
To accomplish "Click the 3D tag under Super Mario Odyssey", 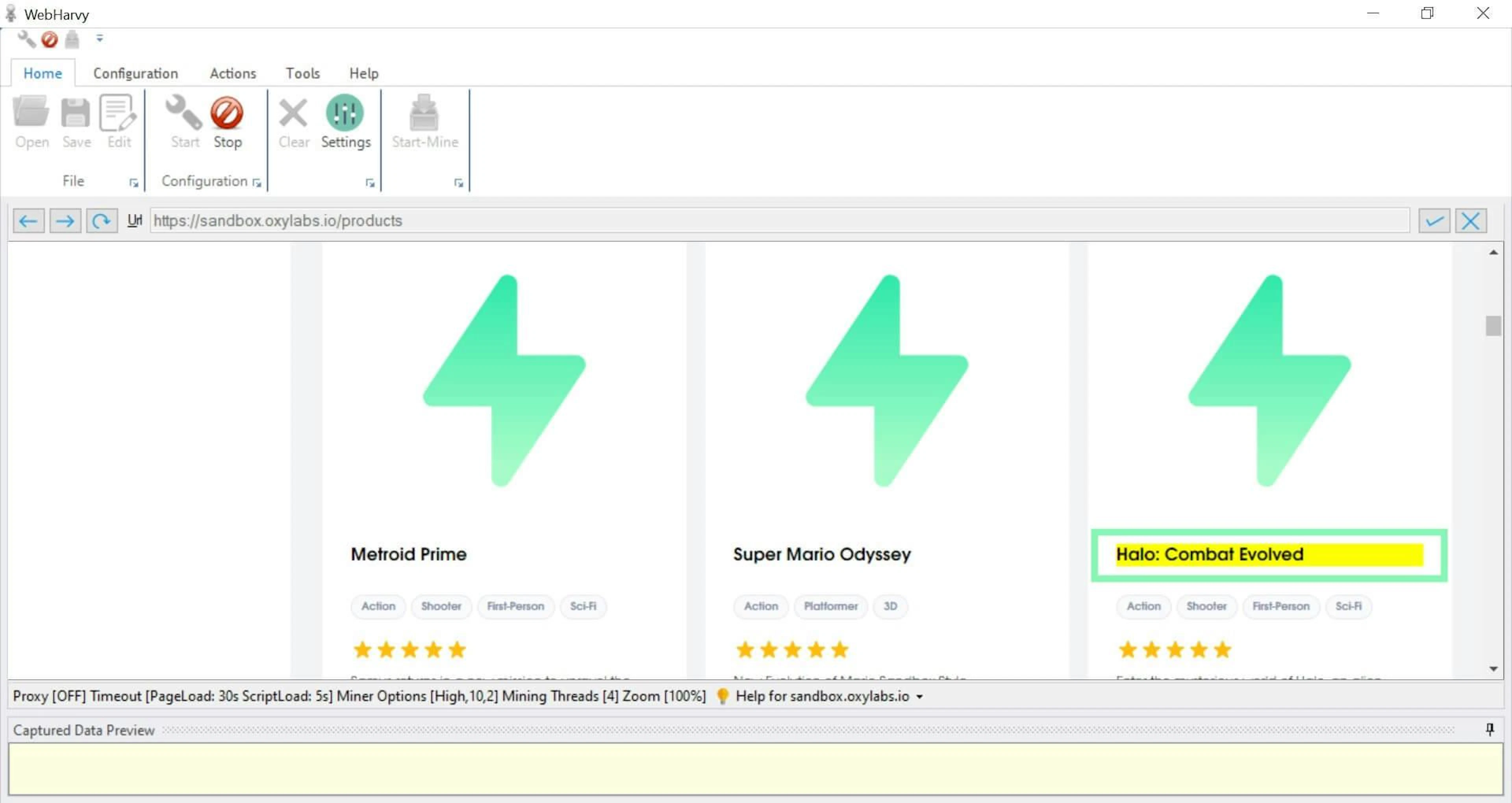I will (x=890, y=606).
